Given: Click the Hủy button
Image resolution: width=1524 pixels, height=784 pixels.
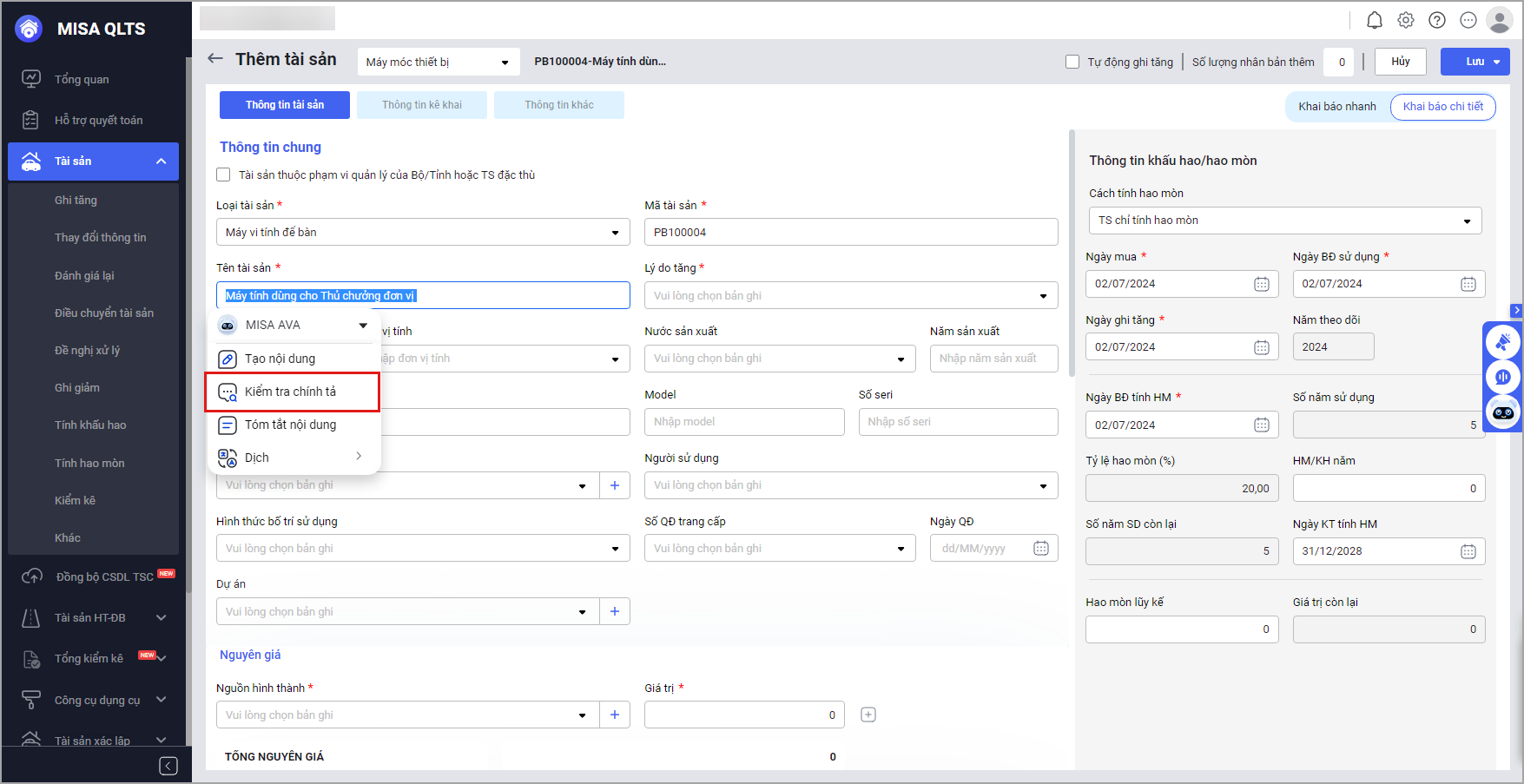Looking at the screenshot, I should coord(1400,62).
